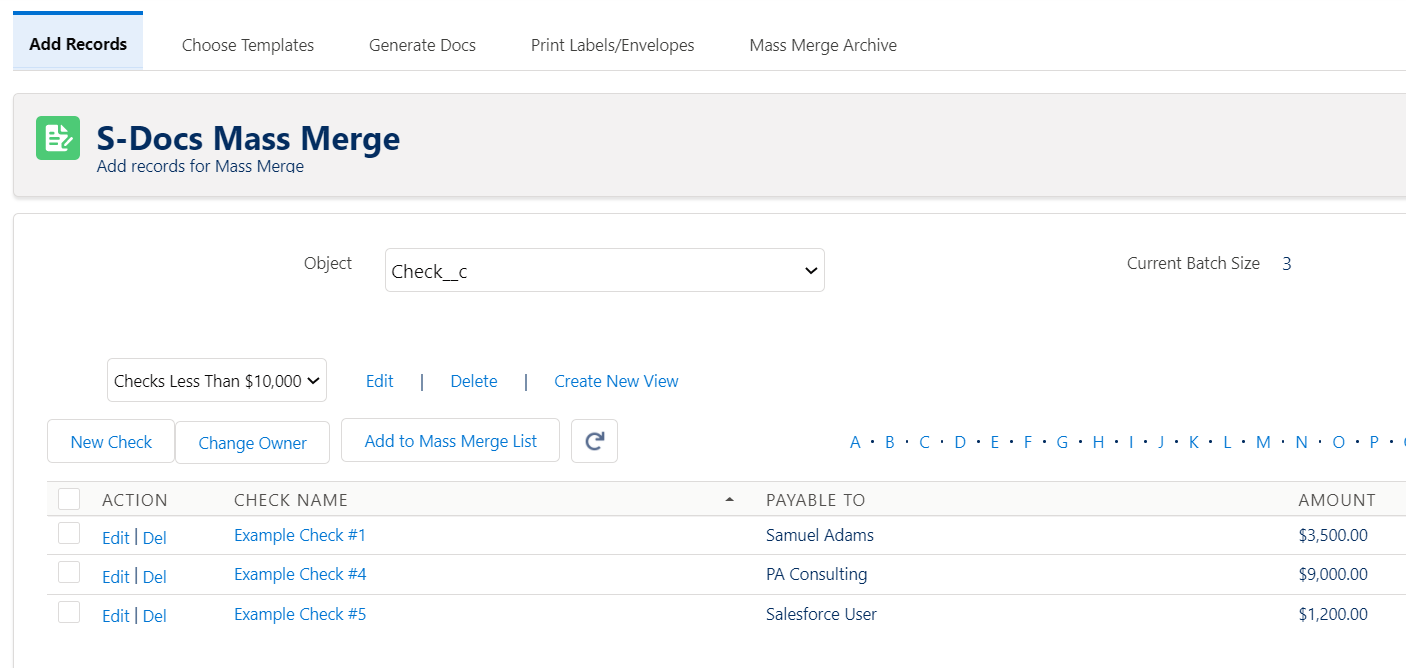Filter list by letter M

pos(1263,442)
